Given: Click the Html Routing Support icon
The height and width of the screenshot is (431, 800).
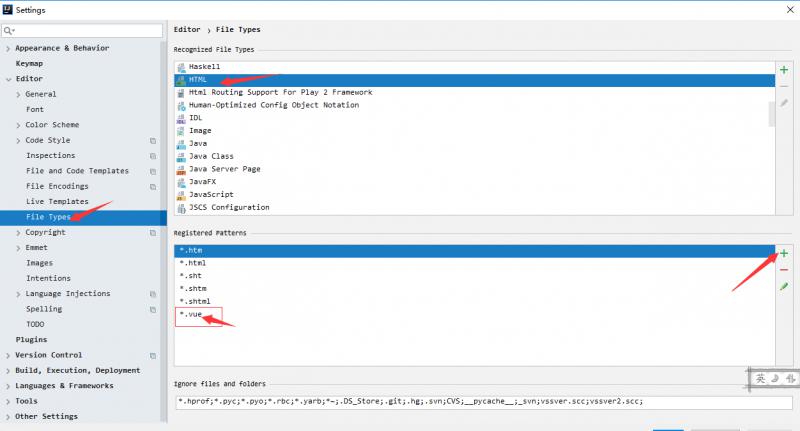Looking at the screenshot, I should click(x=181, y=93).
